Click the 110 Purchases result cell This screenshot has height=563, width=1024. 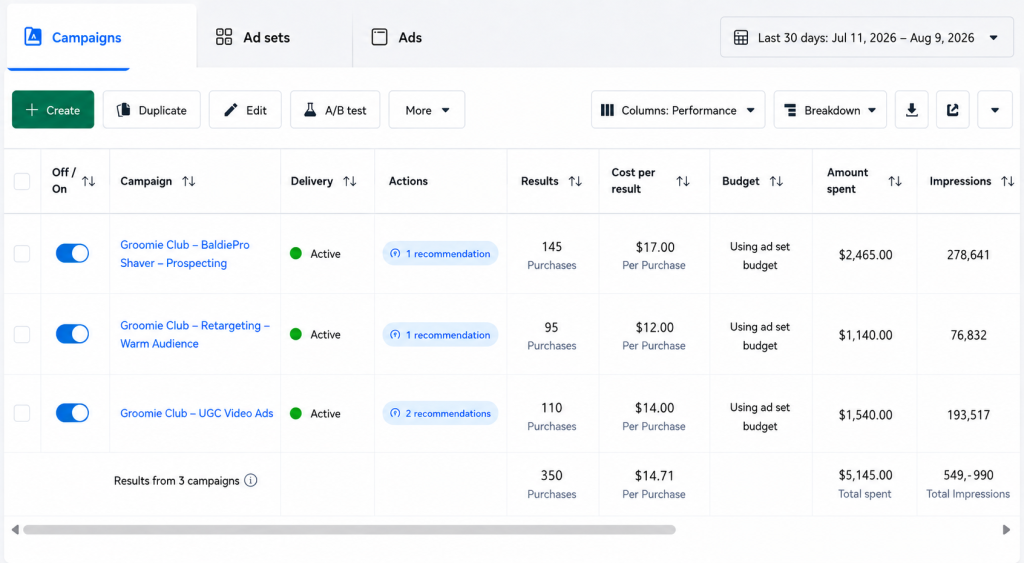pyautogui.click(x=552, y=416)
